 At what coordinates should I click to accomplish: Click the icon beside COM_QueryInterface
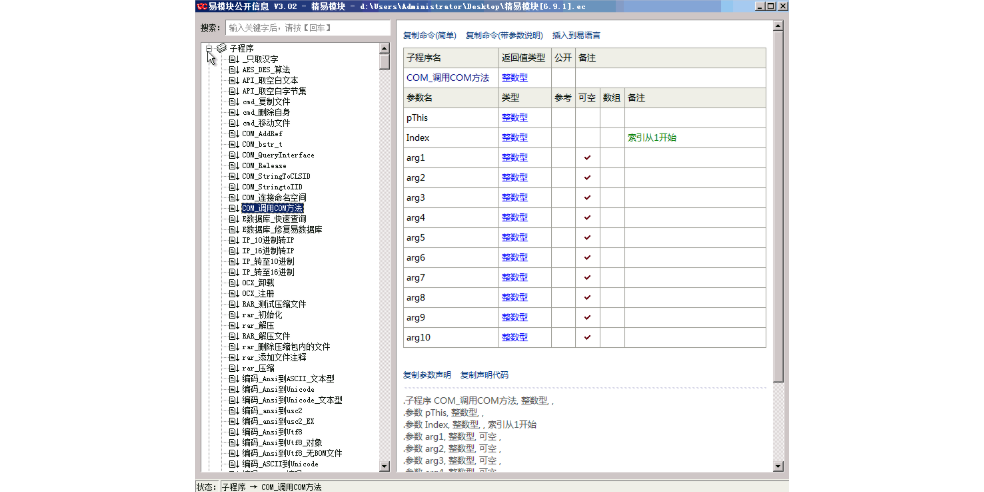(234, 155)
